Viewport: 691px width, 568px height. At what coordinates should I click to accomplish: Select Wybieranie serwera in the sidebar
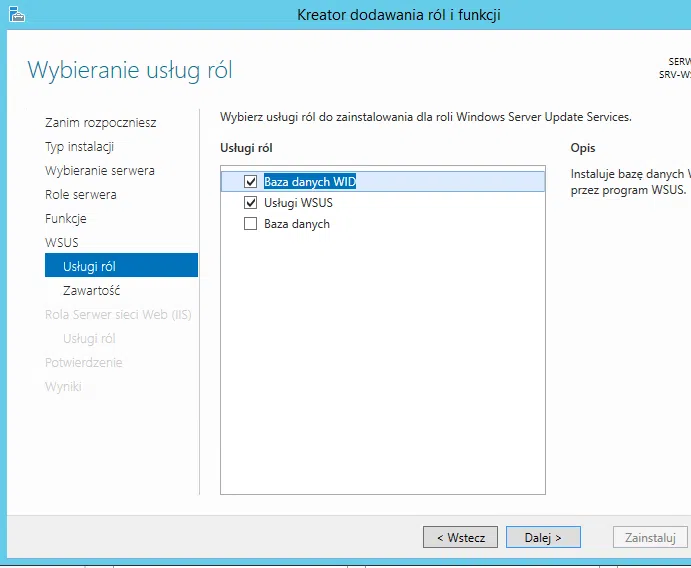coord(99,171)
